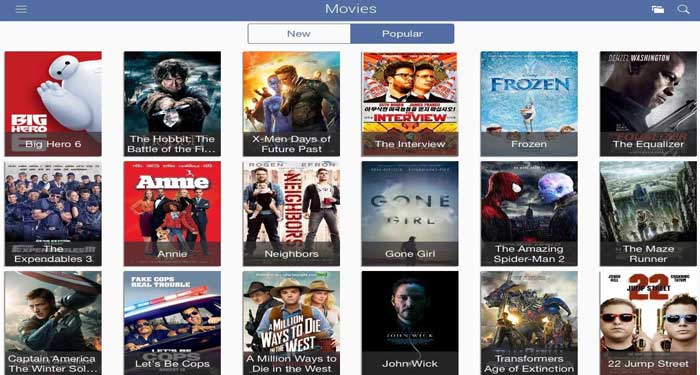Open The Expendables 3 poster
Screen dimensions: 700x375
pos(53,213)
